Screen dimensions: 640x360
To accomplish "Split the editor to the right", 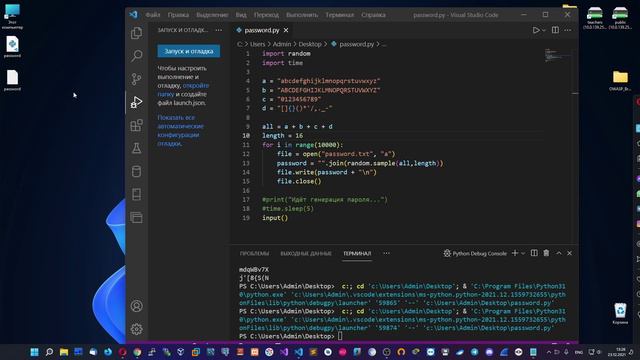I will 555,30.
